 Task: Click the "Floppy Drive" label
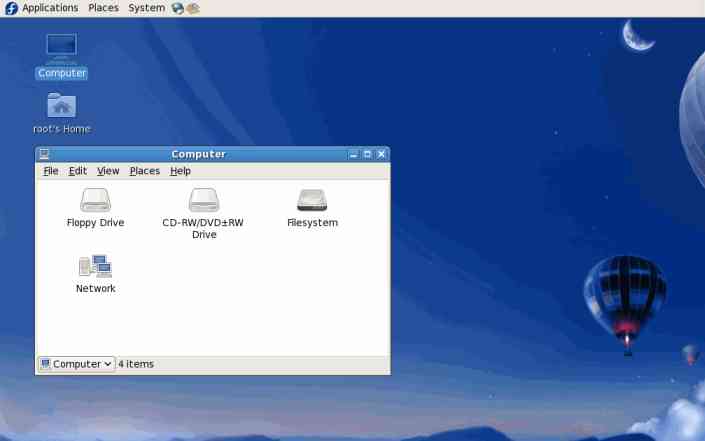95,223
